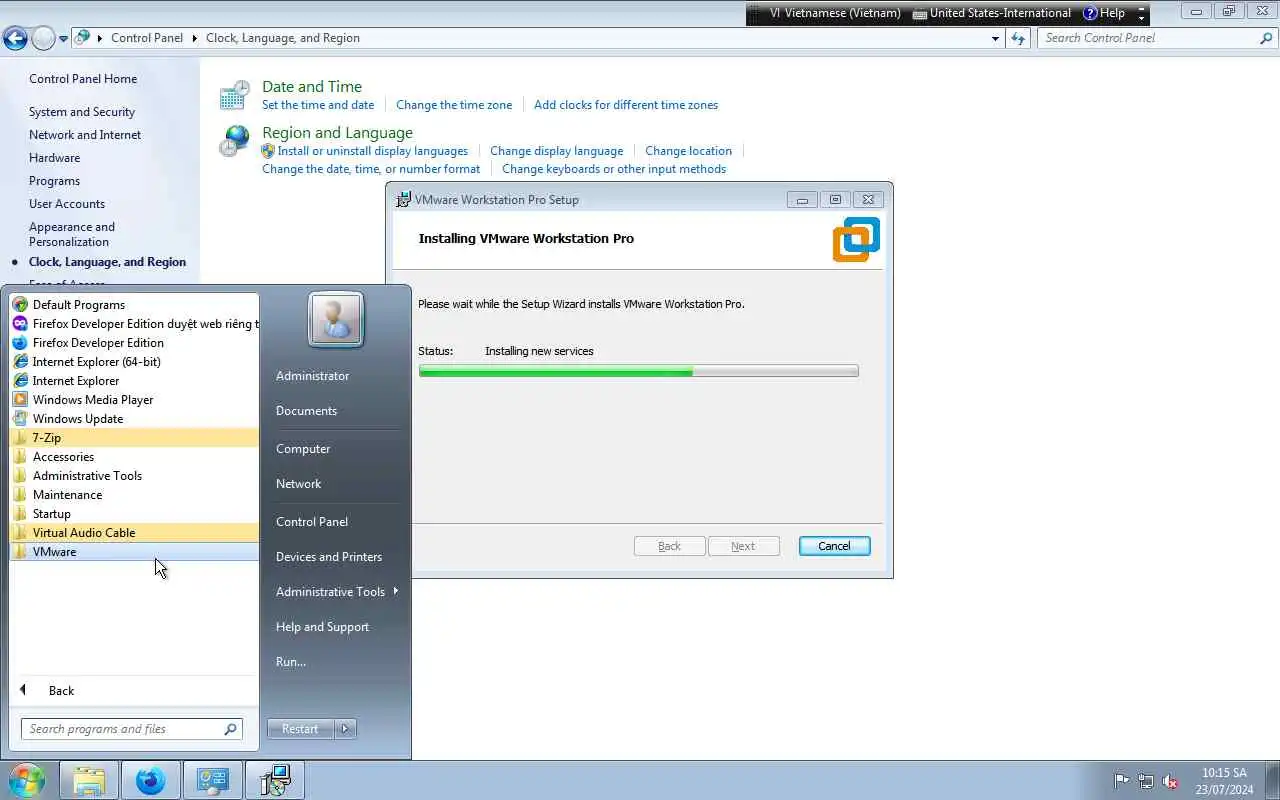The image size is (1280, 800).
Task: Open Network and Internet category
Action: coord(85,135)
